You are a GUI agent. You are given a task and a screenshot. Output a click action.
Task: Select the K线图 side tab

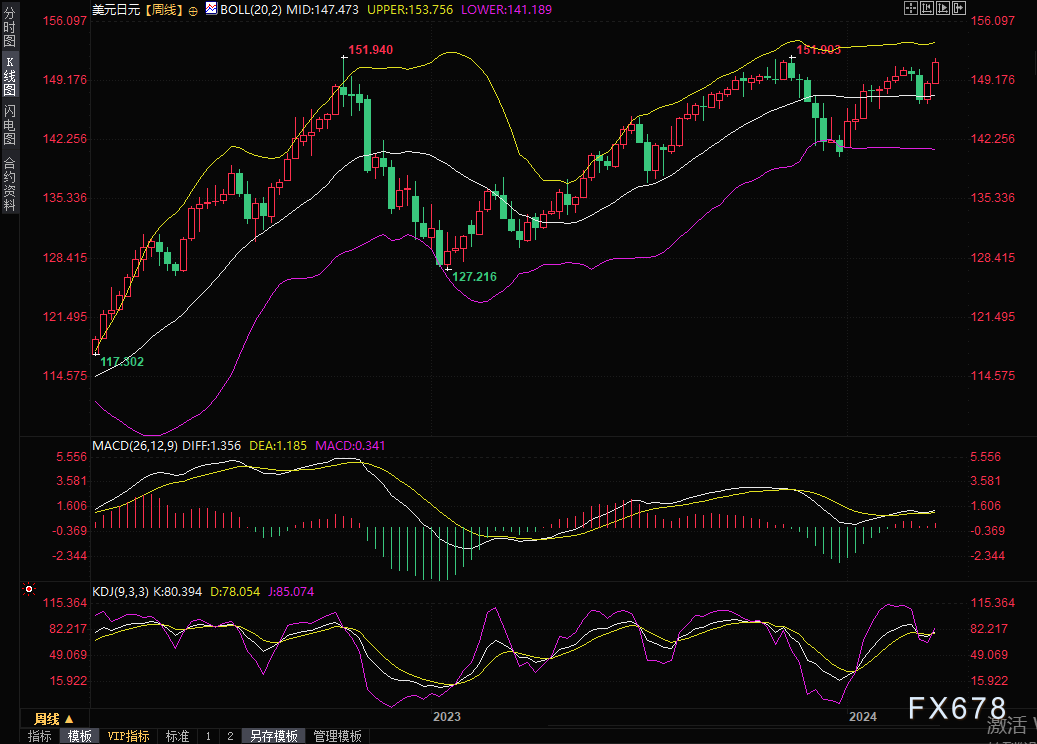(9, 76)
